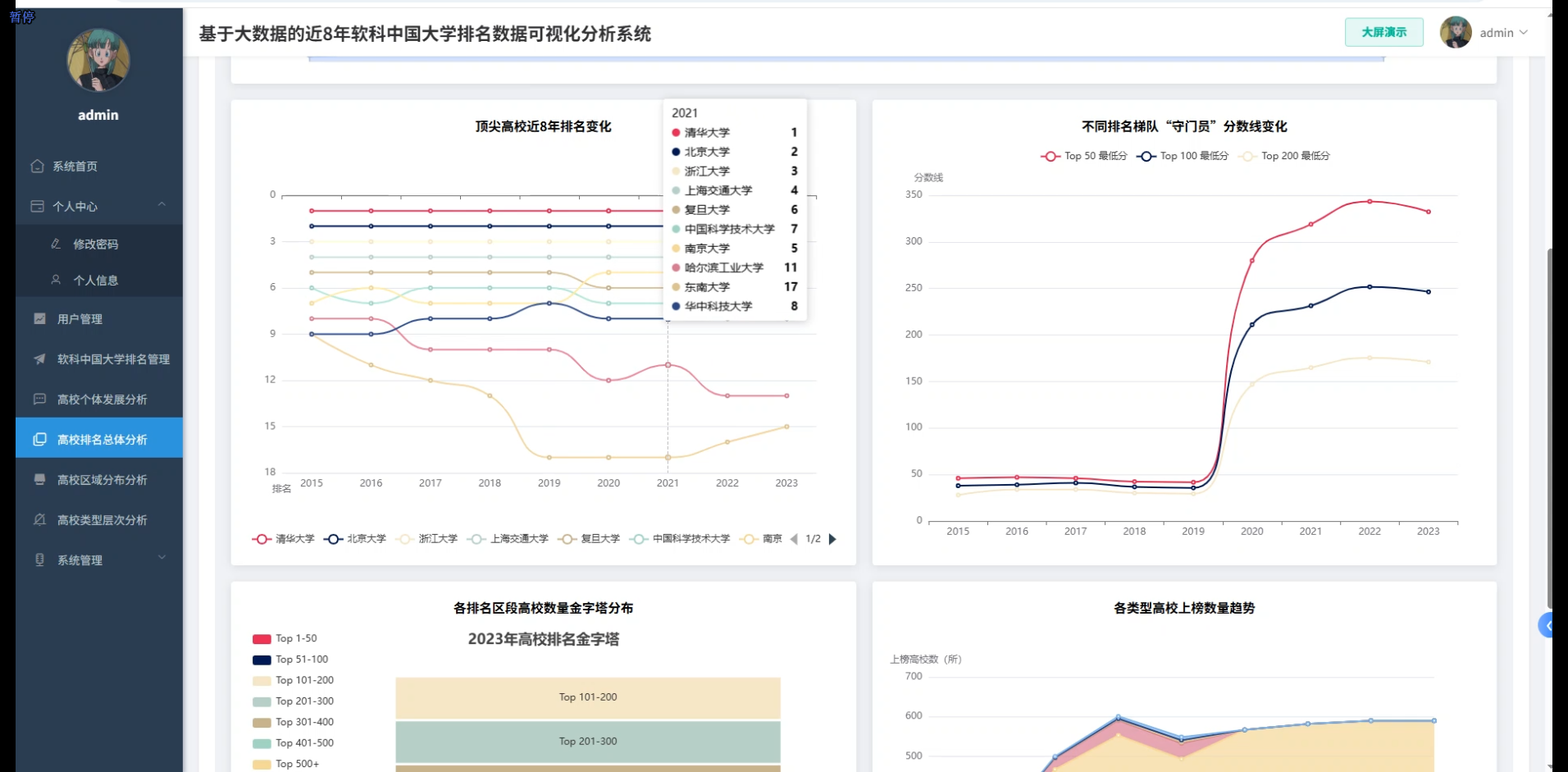Click the admin username in header

[x=1496, y=33]
